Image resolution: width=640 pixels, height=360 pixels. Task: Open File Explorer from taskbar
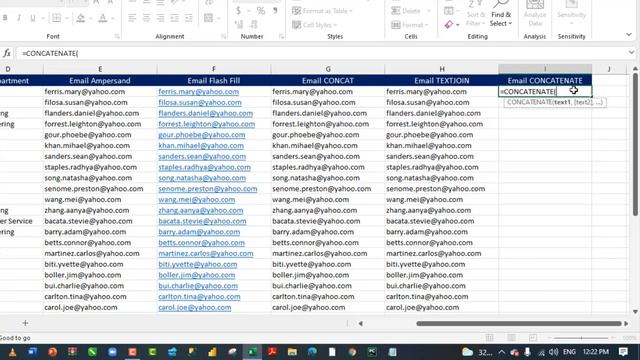coord(292,352)
